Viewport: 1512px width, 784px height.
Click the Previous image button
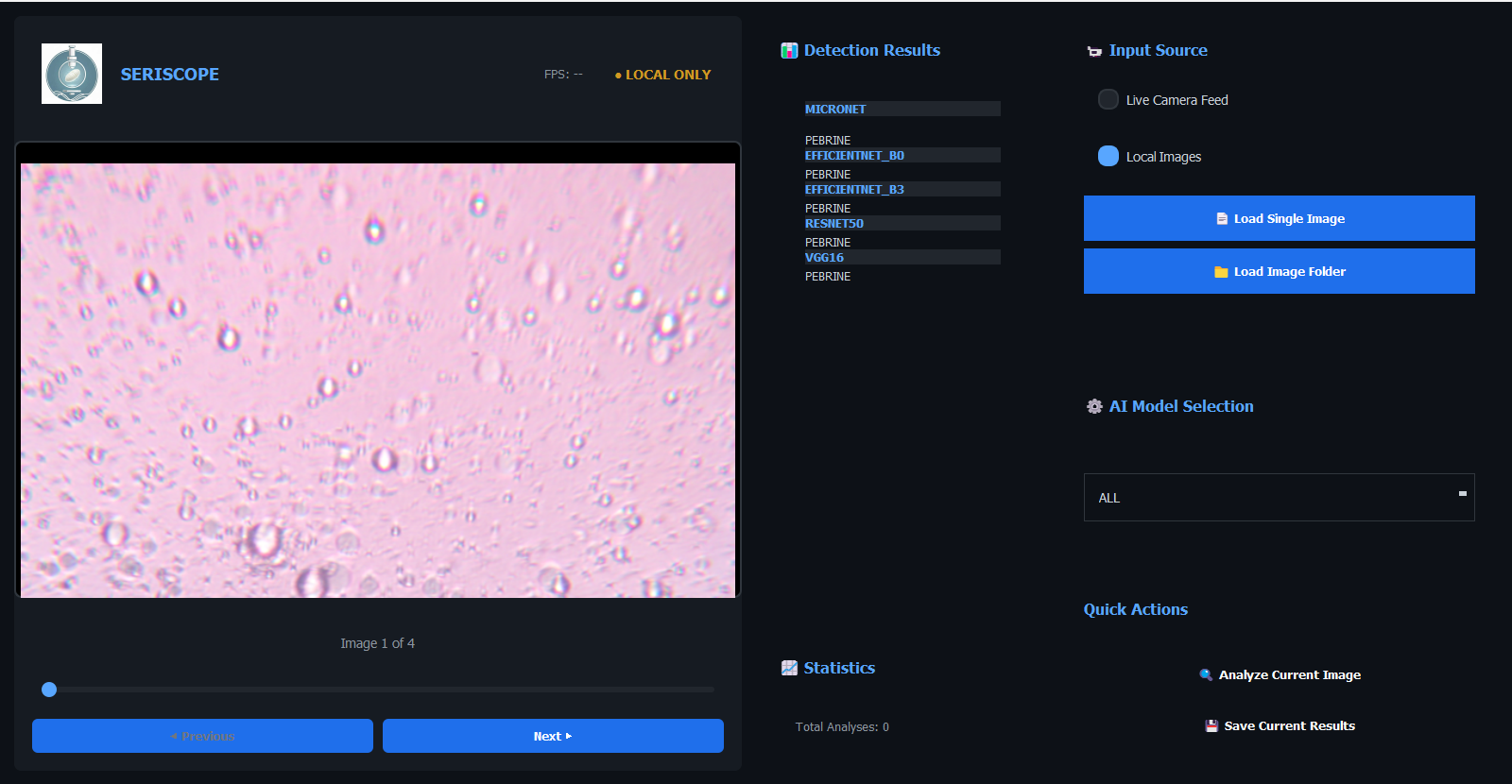tap(202, 736)
